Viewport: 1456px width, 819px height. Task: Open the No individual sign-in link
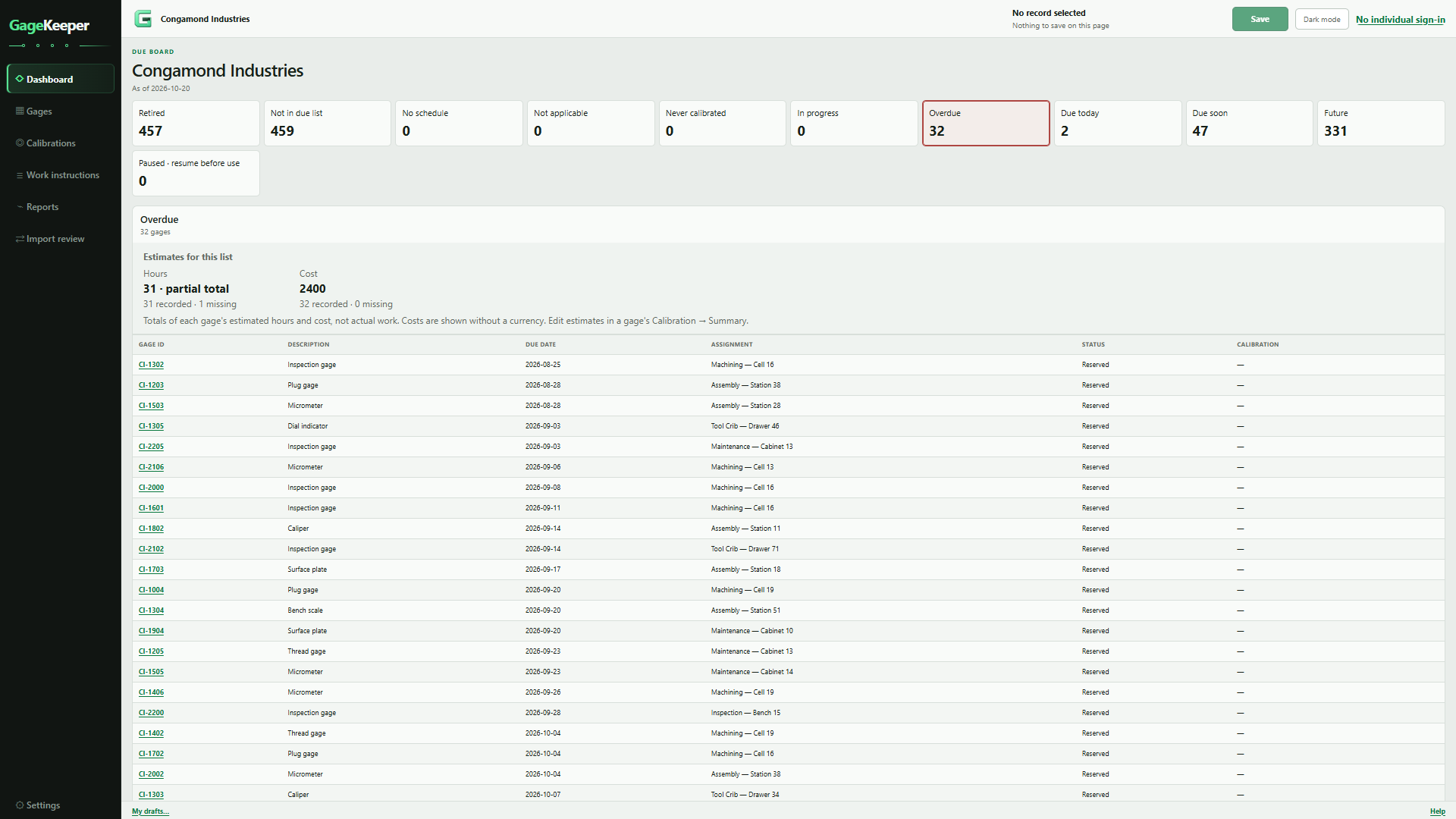coord(1400,20)
